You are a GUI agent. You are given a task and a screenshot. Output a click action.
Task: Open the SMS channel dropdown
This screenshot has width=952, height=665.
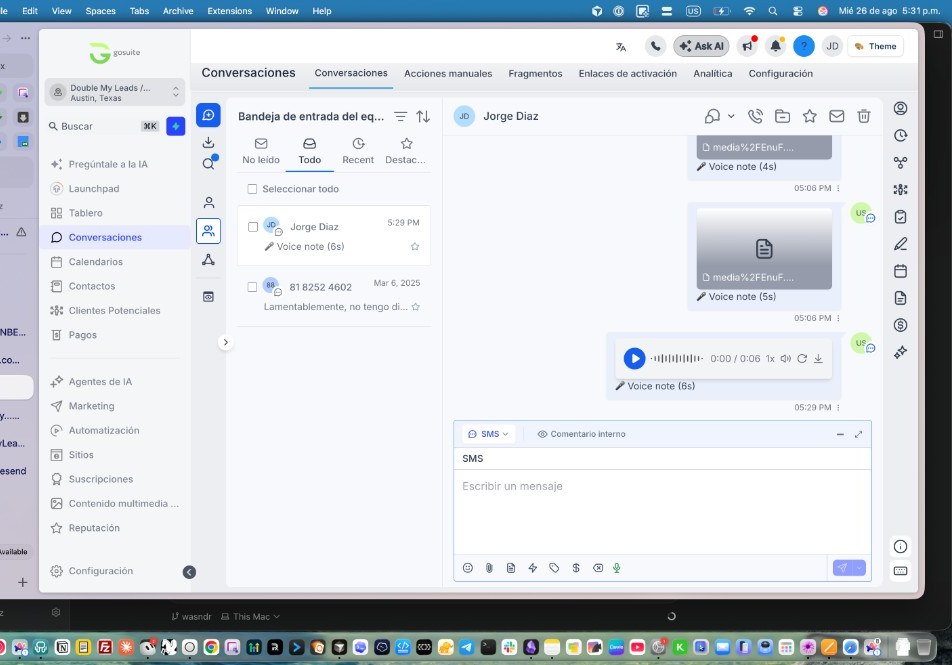(x=489, y=434)
